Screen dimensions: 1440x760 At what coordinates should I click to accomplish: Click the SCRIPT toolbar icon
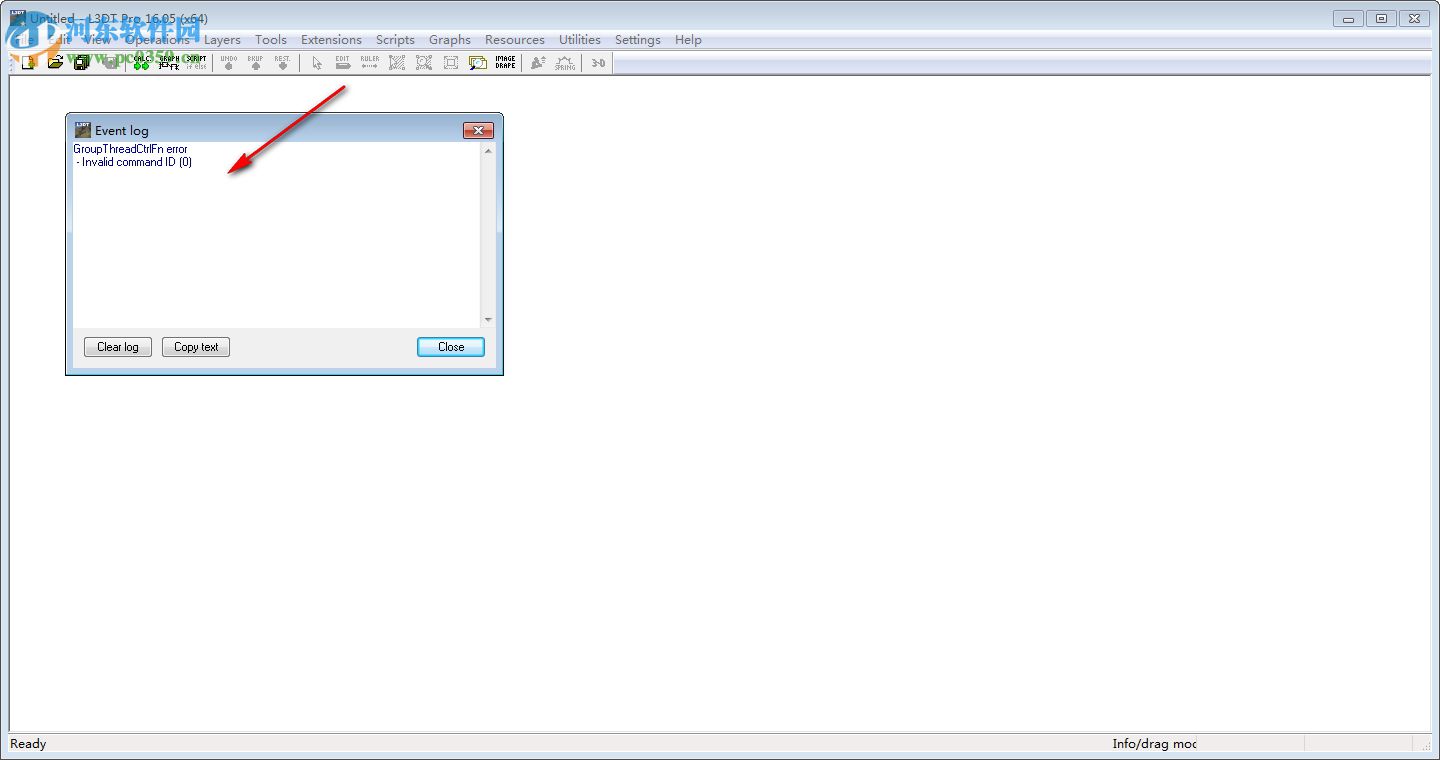click(x=196, y=62)
